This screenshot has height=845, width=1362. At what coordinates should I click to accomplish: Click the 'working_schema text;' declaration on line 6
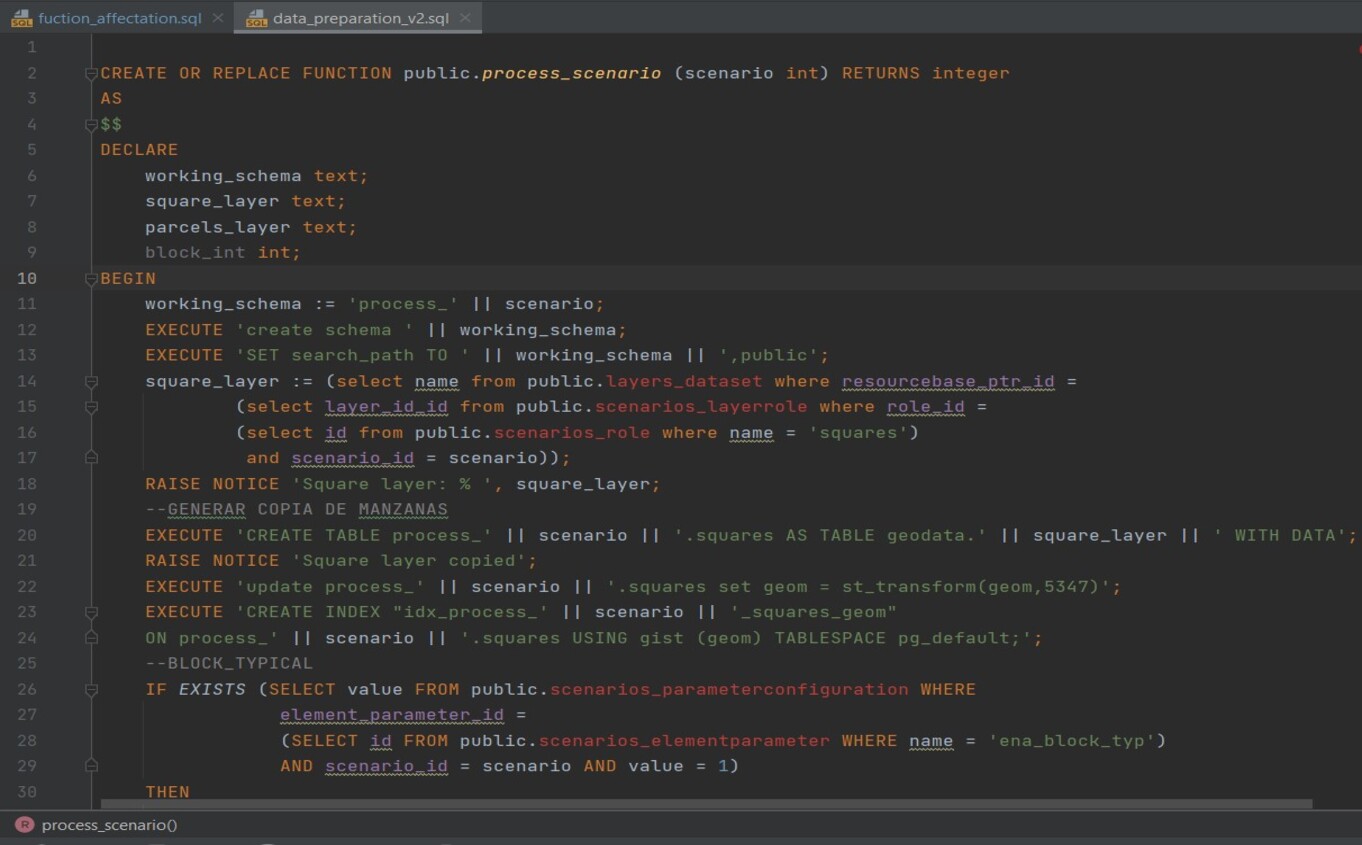pyautogui.click(x=256, y=176)
